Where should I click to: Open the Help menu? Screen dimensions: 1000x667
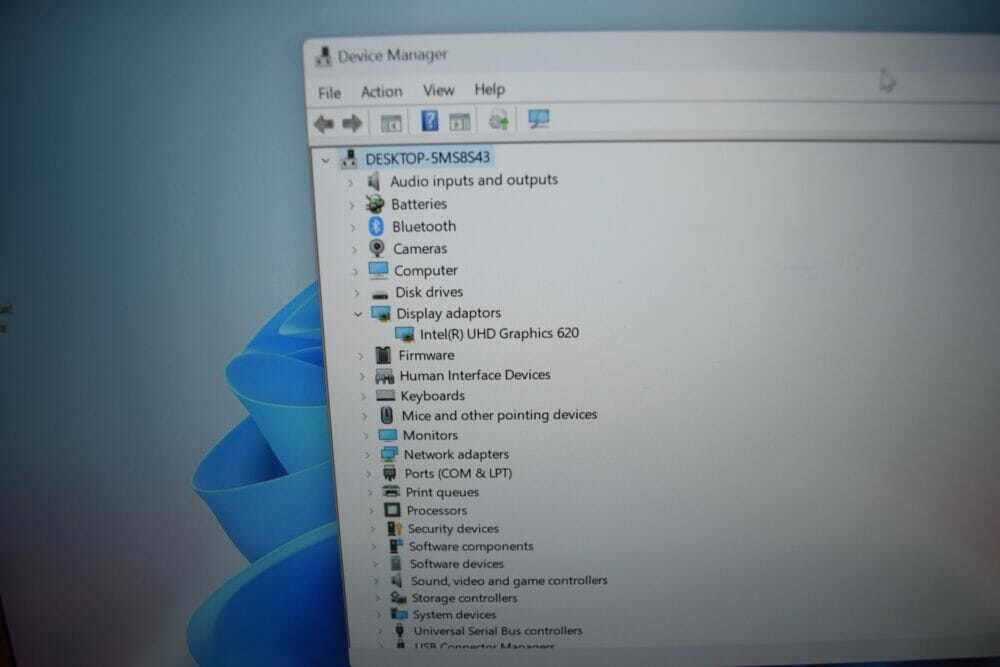489,89
